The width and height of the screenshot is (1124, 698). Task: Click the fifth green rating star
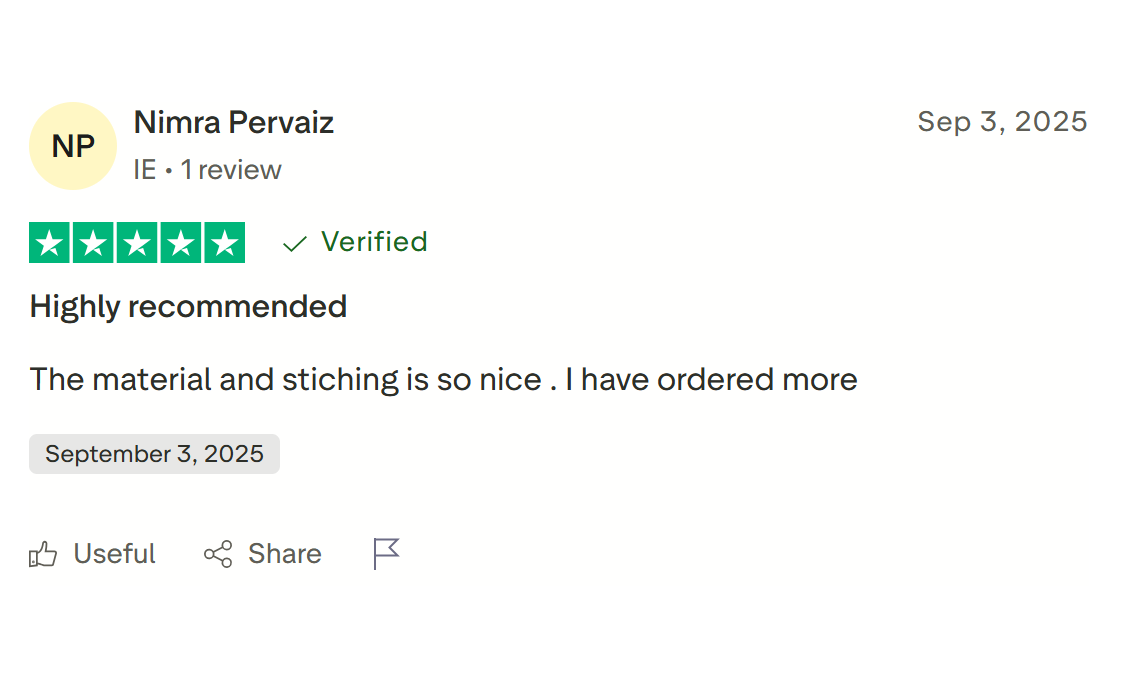224,243
